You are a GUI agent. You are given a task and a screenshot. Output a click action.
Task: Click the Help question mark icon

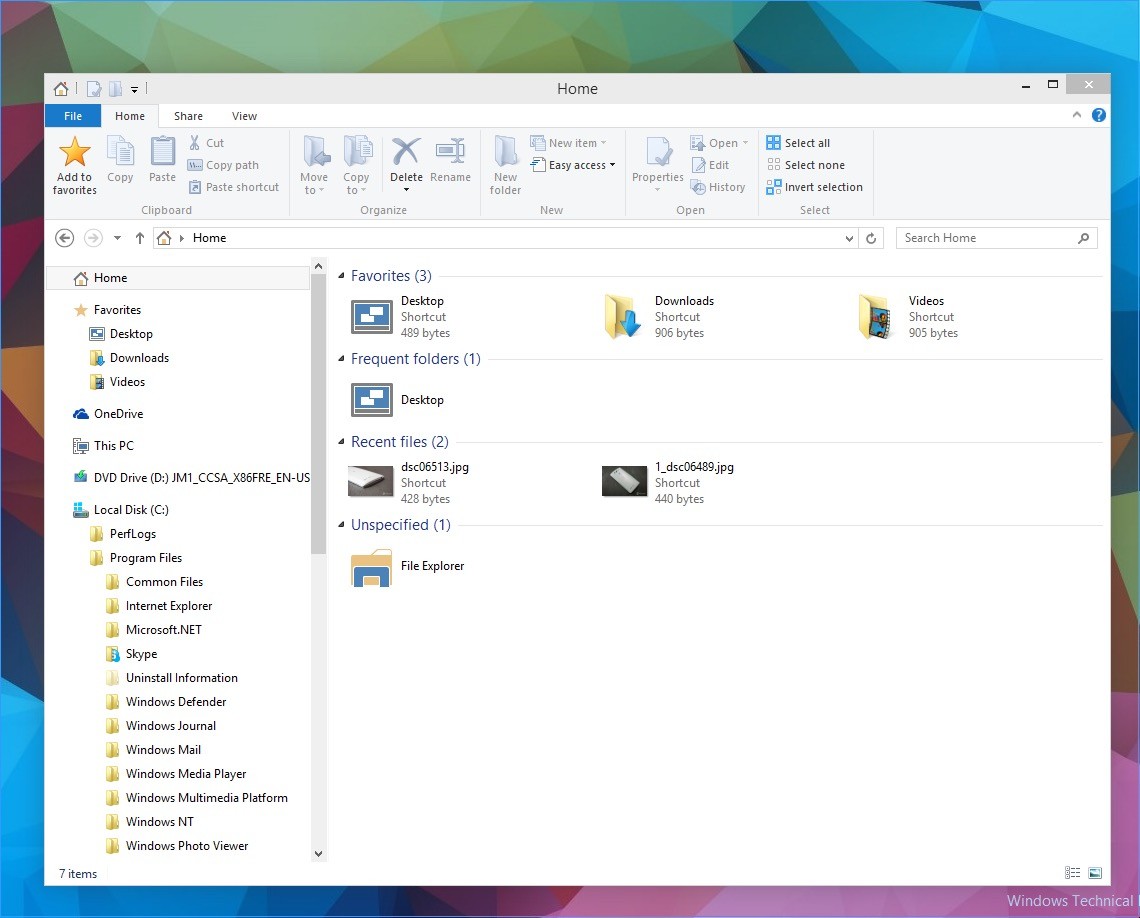(x=1098, y=115)
